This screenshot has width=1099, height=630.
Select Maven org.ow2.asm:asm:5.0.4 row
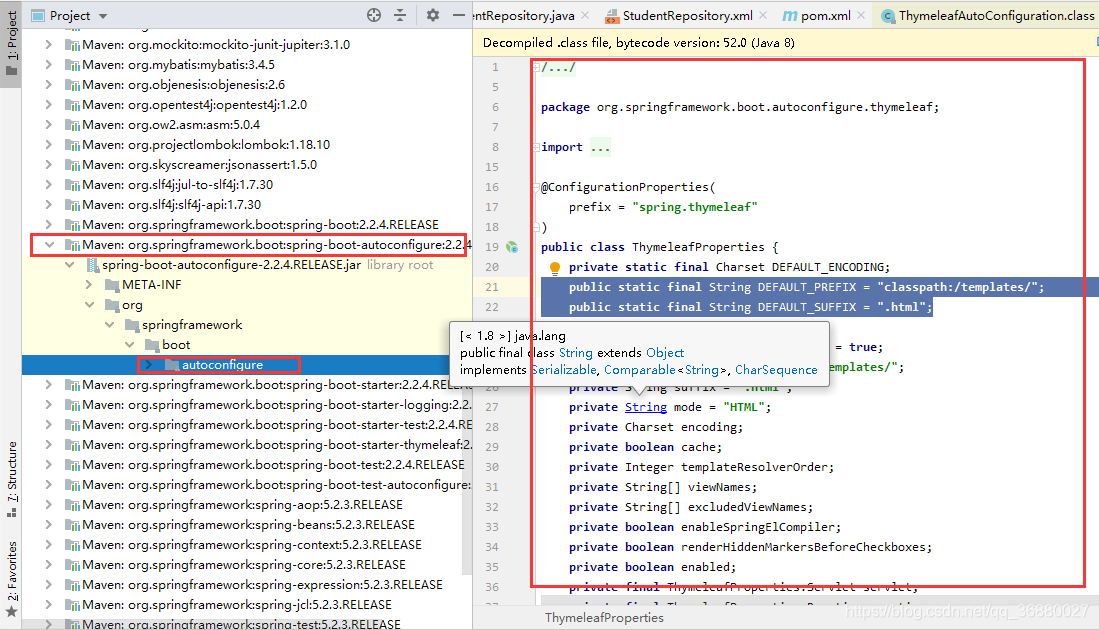247,125
